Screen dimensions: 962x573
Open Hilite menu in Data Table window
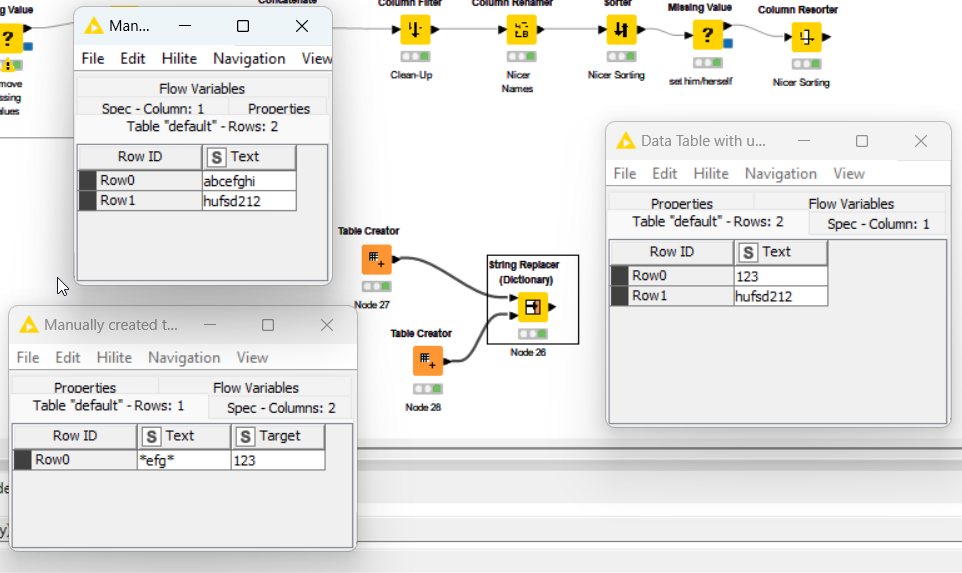tap(710, 174)
